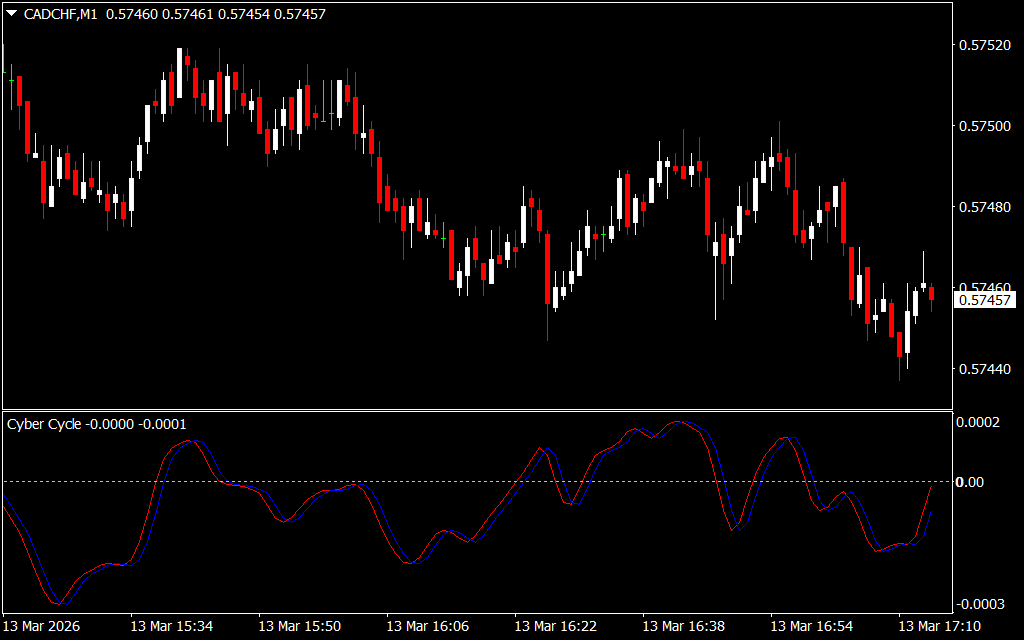Click the triangle arrow beside CADCHF,M1
Screen dimensions: 1024x640
[12, 14]
